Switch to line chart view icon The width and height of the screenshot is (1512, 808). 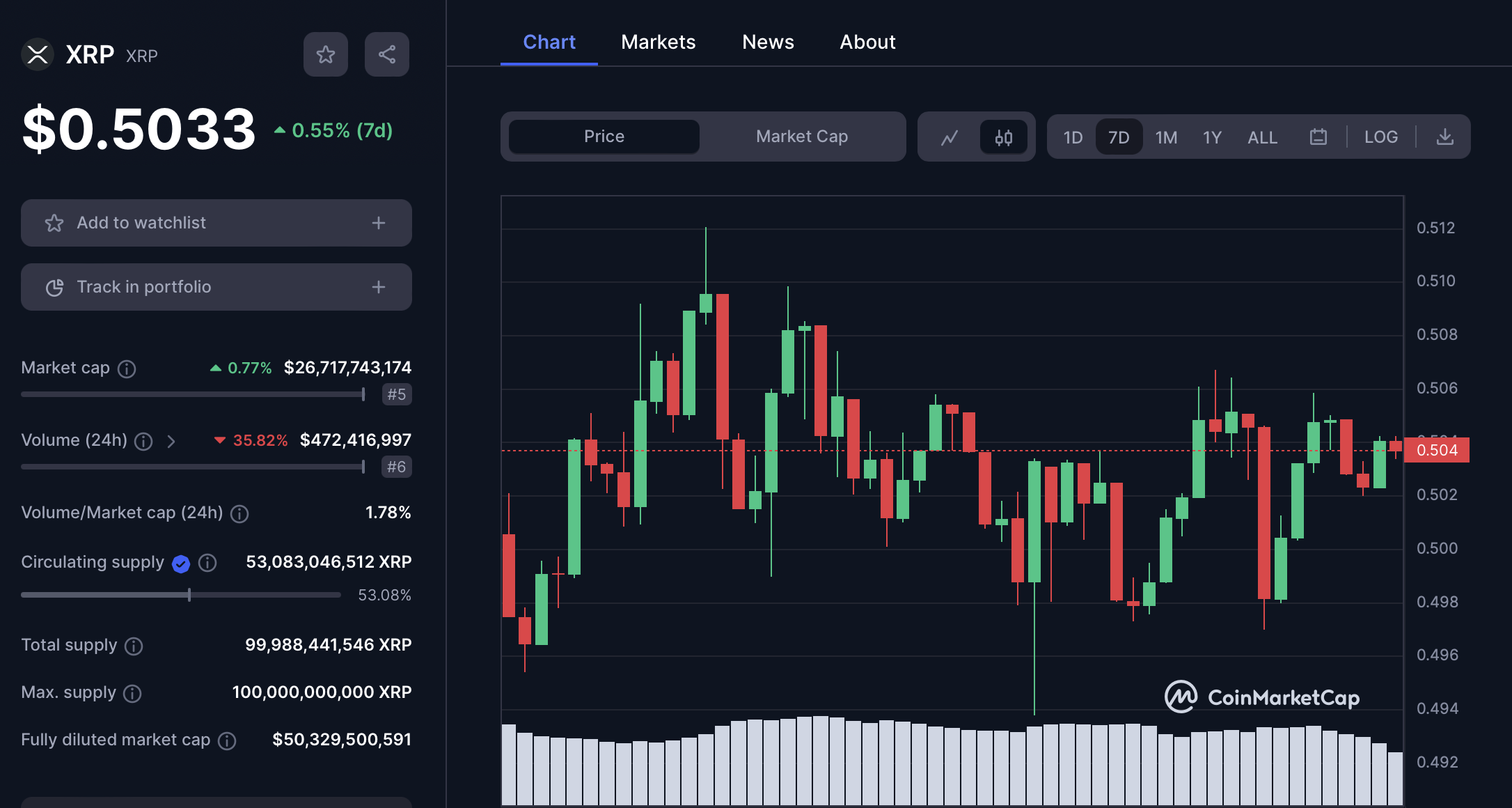950,137
